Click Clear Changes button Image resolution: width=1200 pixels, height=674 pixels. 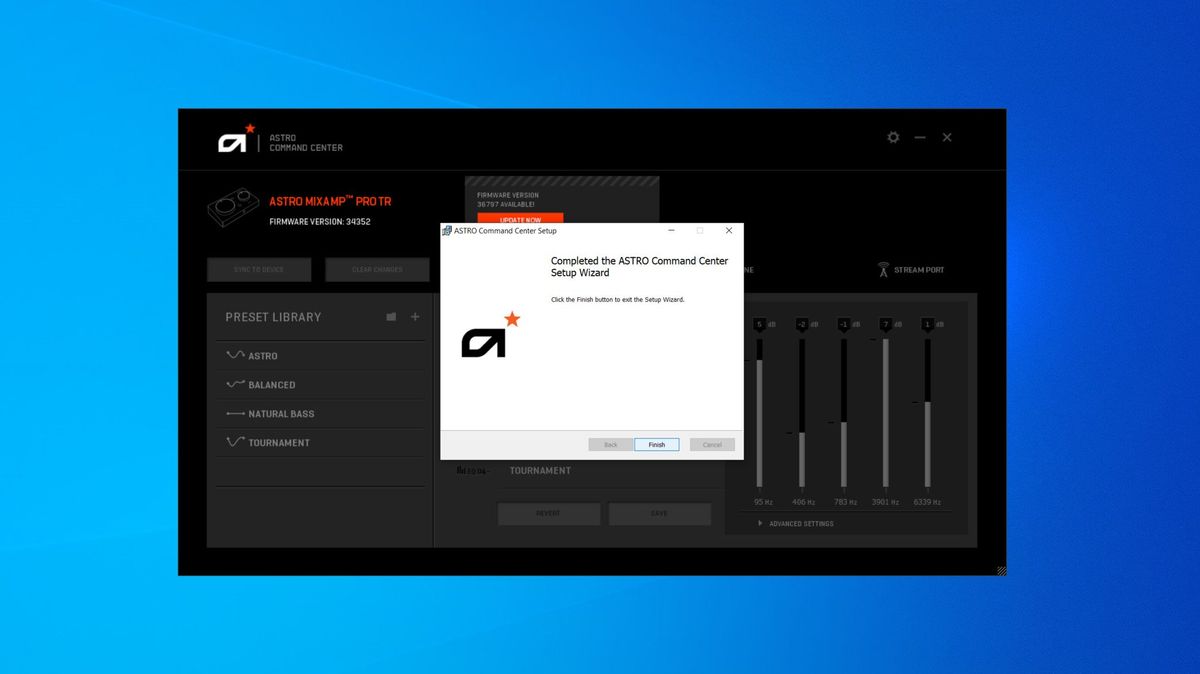[x=377, y=270]
